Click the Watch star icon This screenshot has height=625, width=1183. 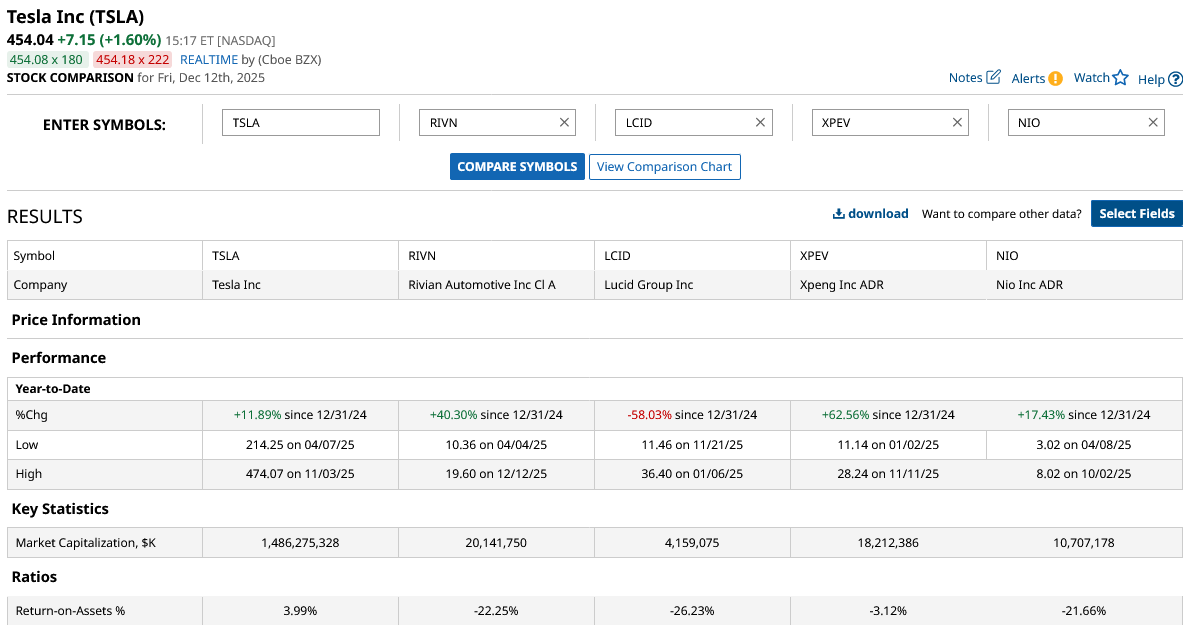click(x=1120, y=78)
